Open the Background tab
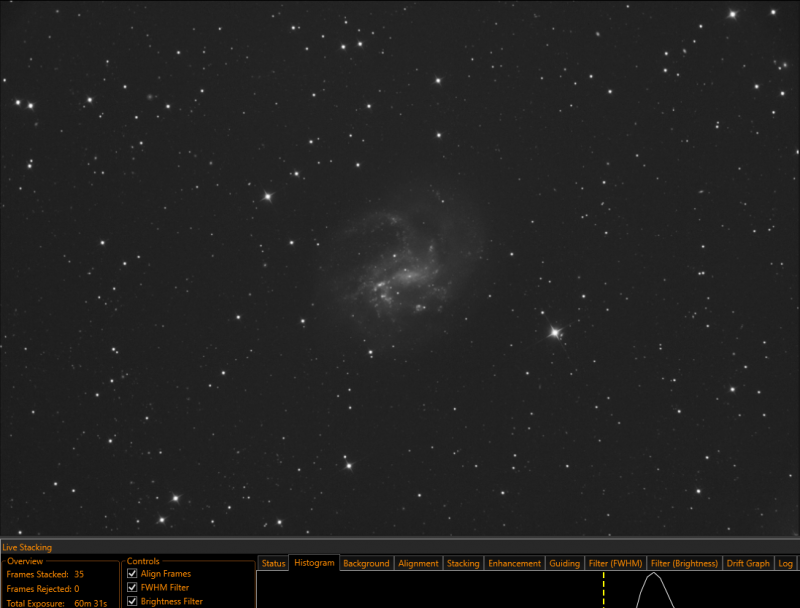 click(366, 563)
